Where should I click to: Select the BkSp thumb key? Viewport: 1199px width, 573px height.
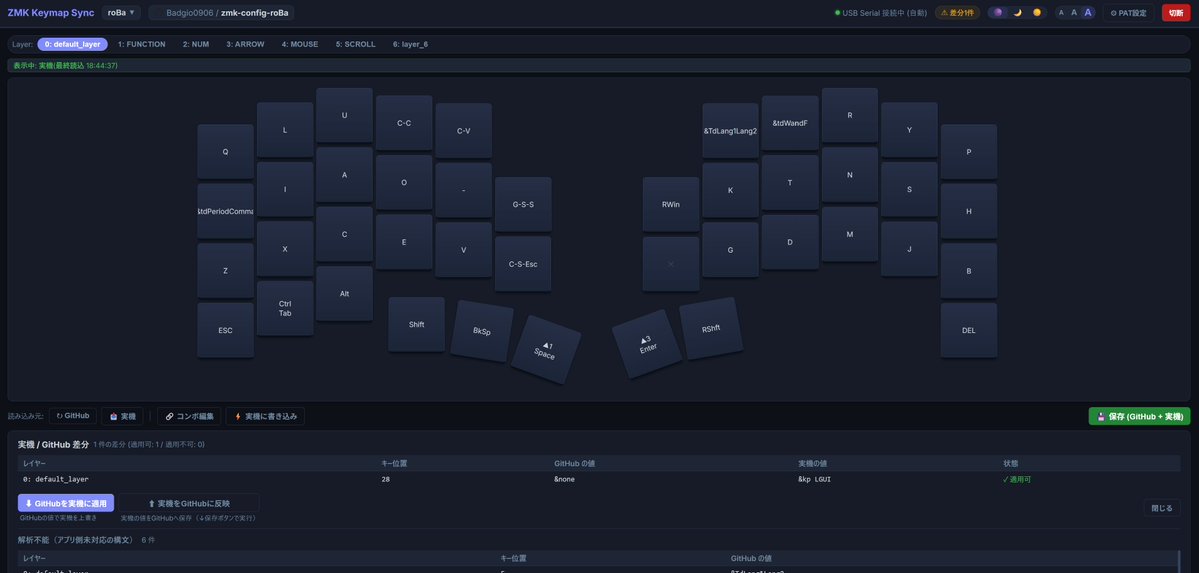(482, 330)
